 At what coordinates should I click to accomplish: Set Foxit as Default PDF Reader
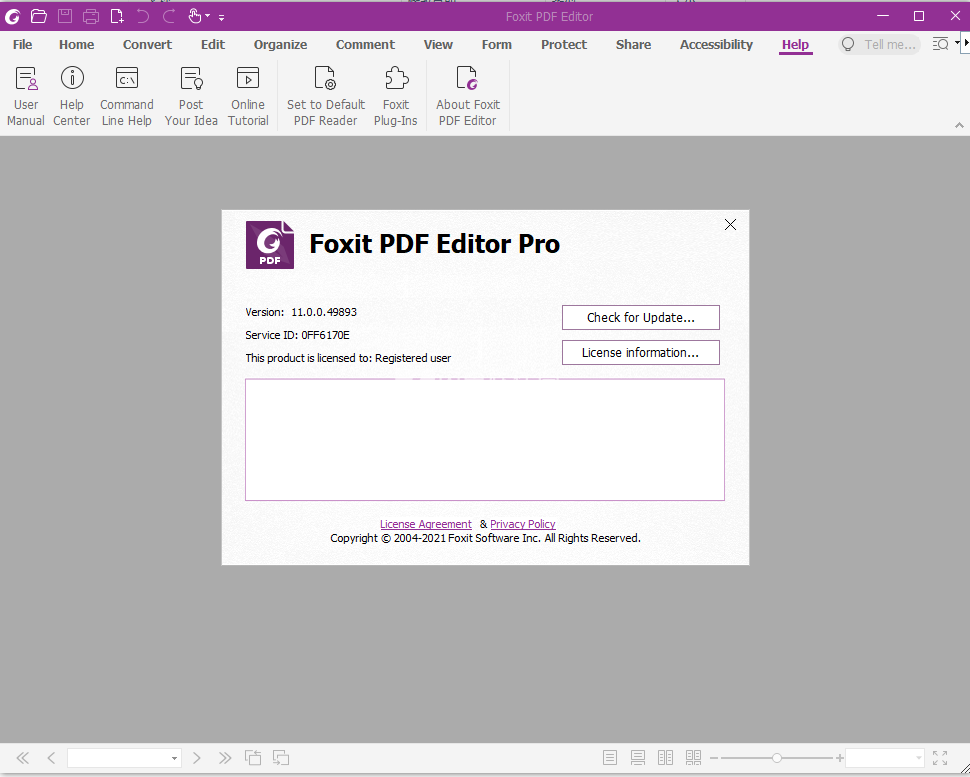point(325,96)
